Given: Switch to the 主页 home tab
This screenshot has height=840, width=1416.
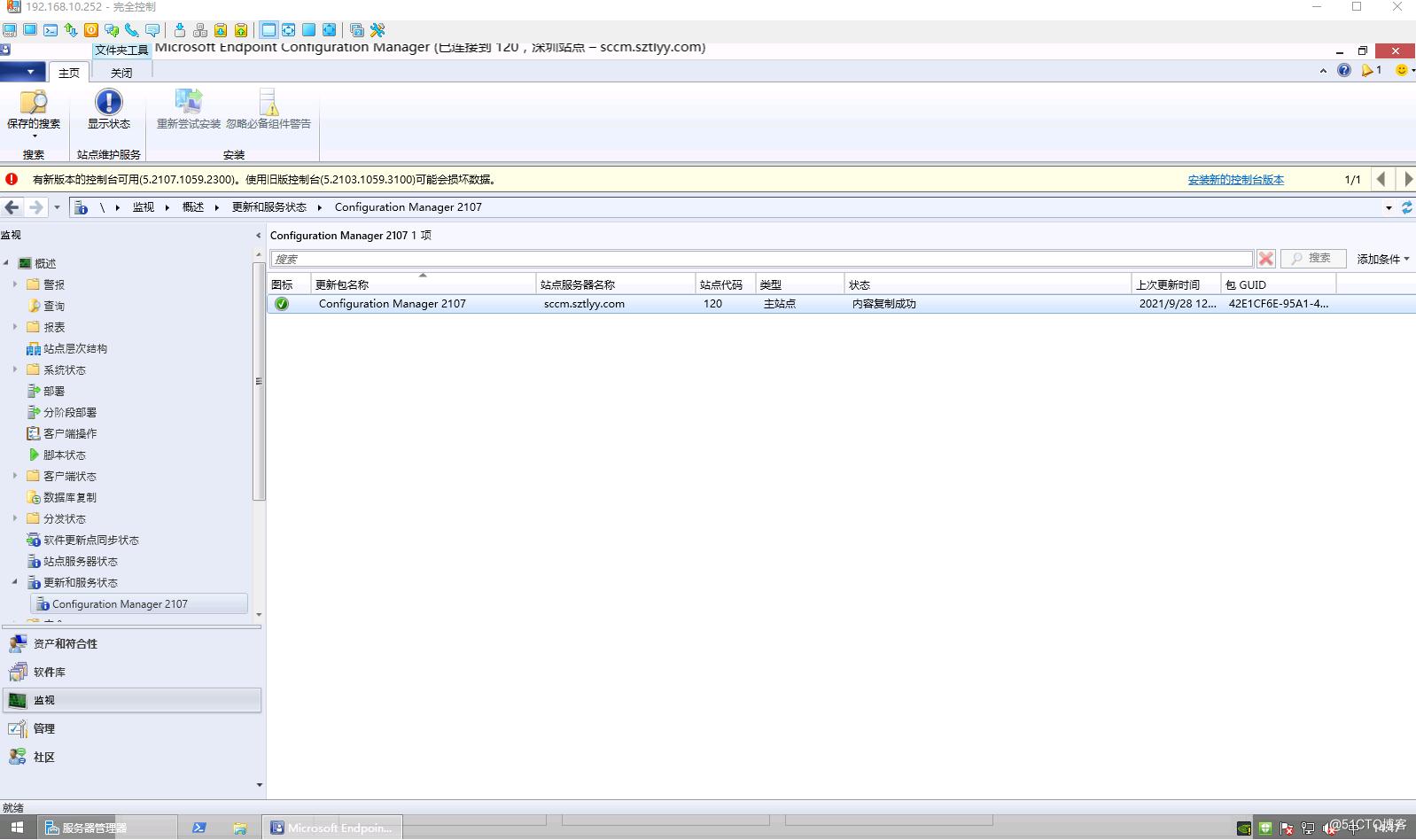Looking at the screenshot, I should 68,73.
